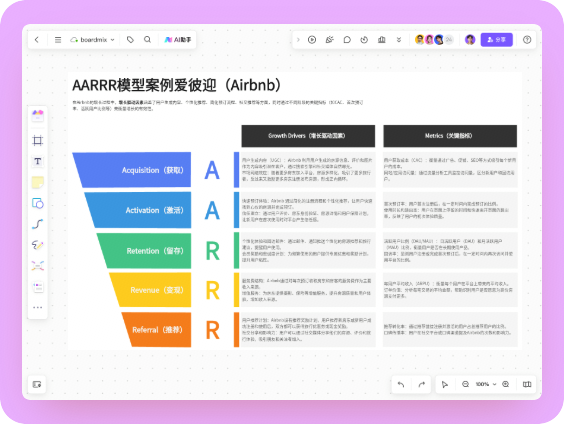Open more tools ellipsis in left sidebar

(x=38, y=307)
